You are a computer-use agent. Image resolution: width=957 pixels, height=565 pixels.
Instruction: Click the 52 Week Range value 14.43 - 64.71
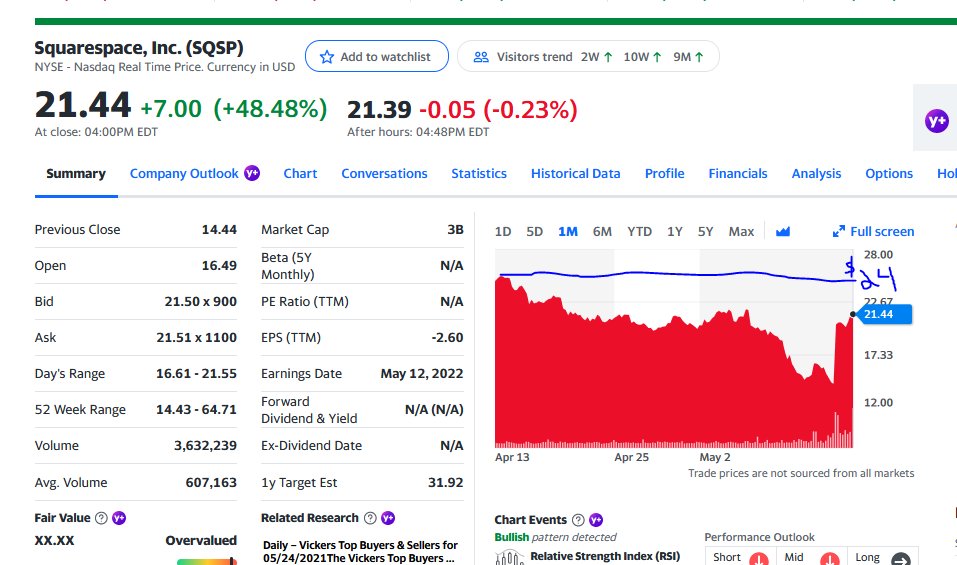(x=197, y=409)
